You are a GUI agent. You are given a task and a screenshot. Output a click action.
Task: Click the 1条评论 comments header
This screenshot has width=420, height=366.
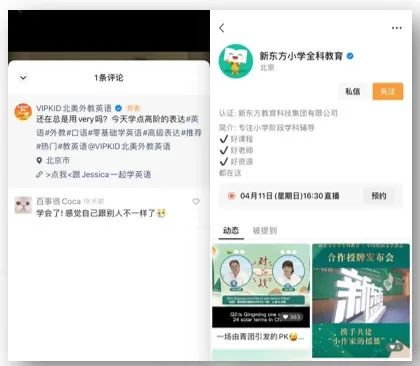(x=109, y=78)
